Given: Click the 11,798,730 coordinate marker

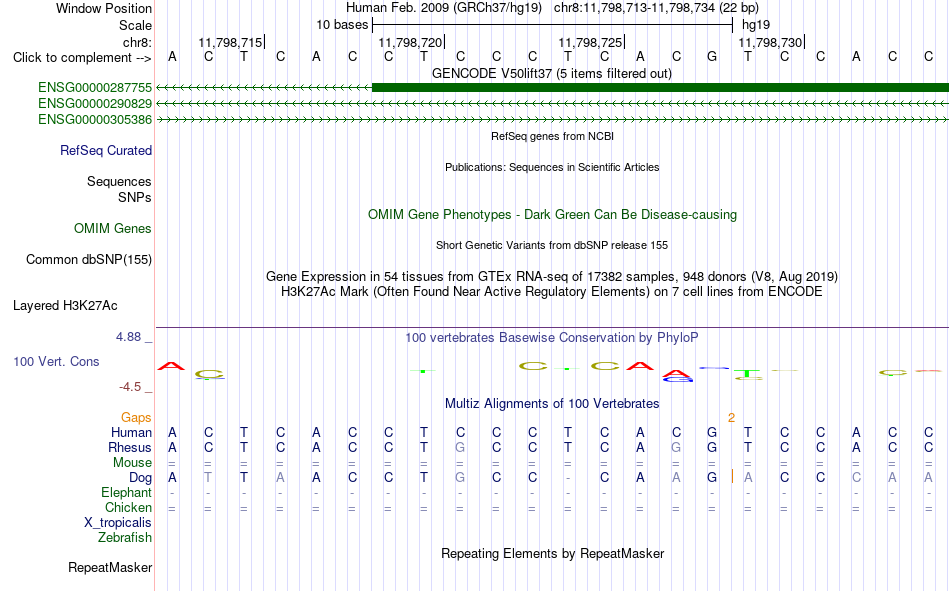Looking at the screenshot, I should (770, 42).
